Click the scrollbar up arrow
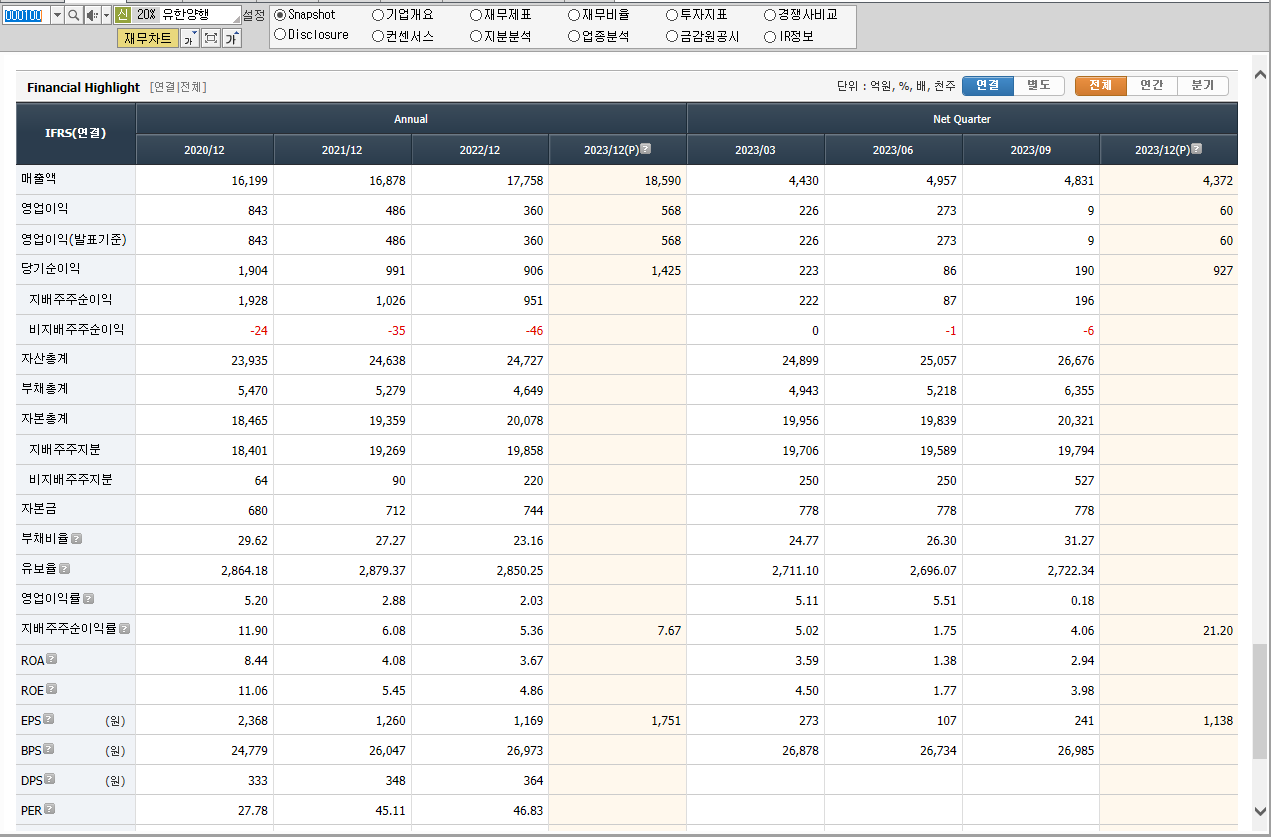This screenshot has height=837, width=1271. (x=1259, y=77)
